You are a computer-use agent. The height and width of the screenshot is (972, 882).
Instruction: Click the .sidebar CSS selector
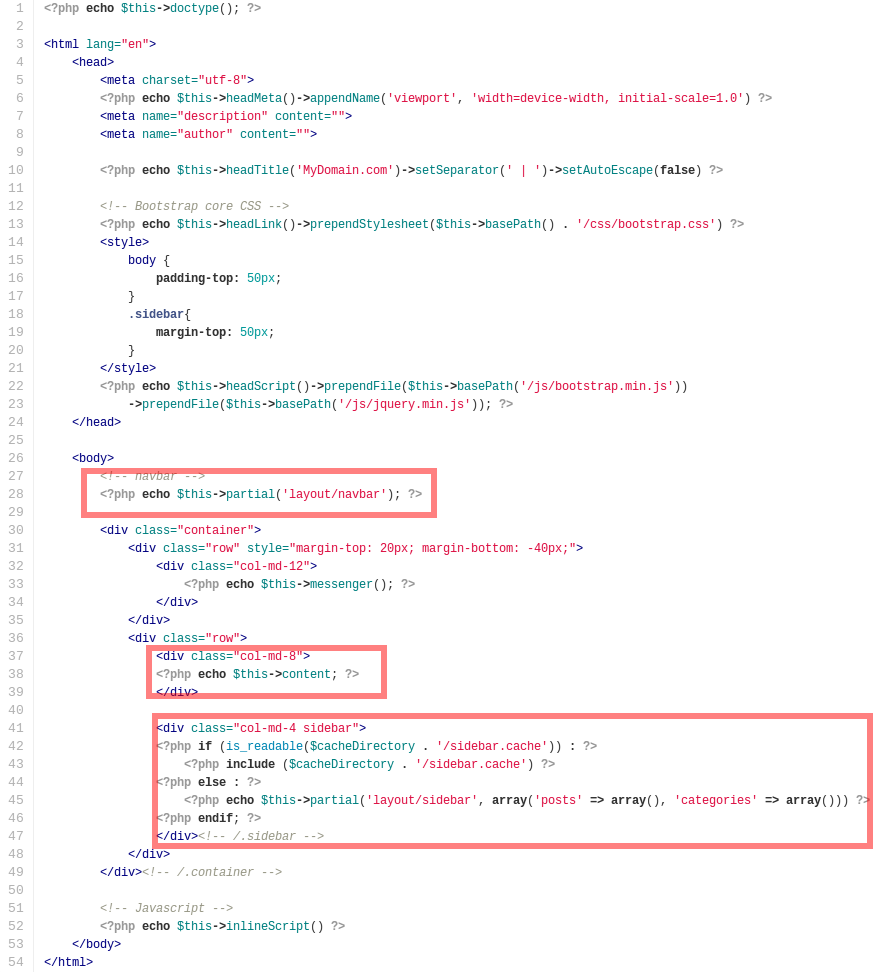(156, 315)
